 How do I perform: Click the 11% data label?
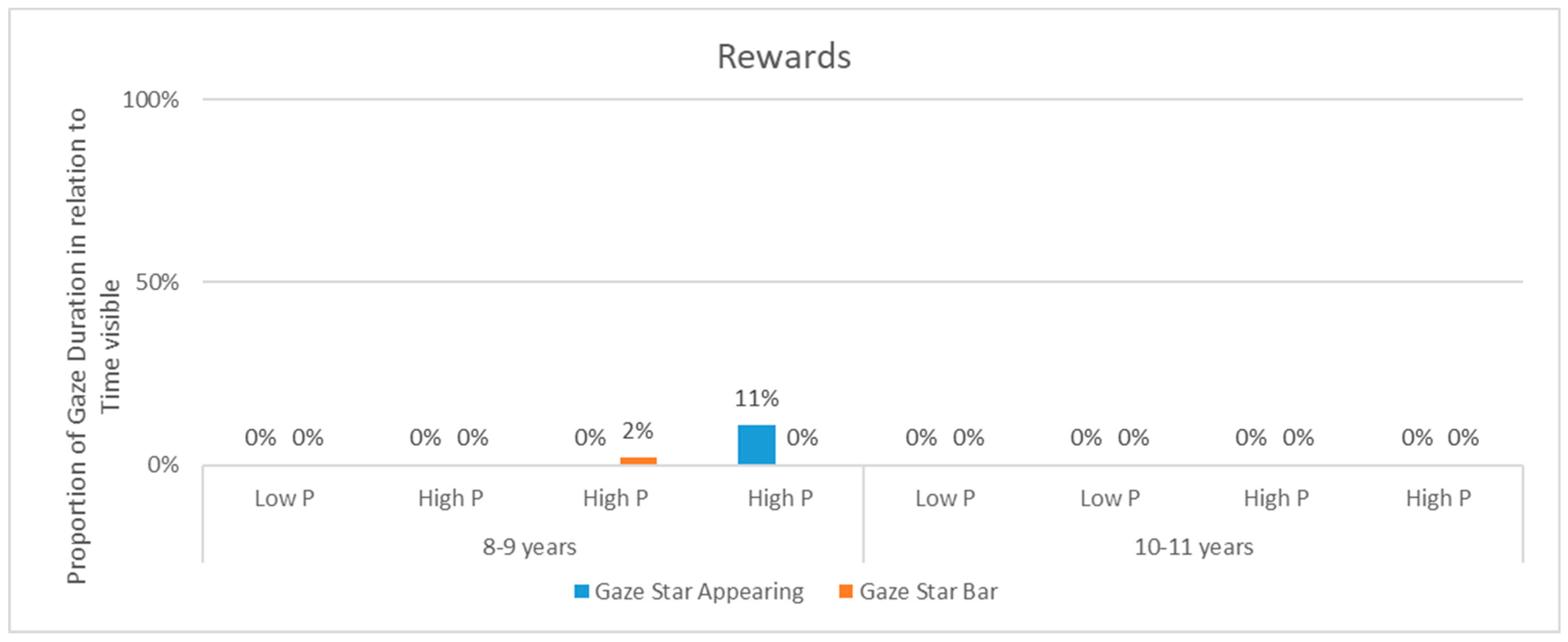756,398
